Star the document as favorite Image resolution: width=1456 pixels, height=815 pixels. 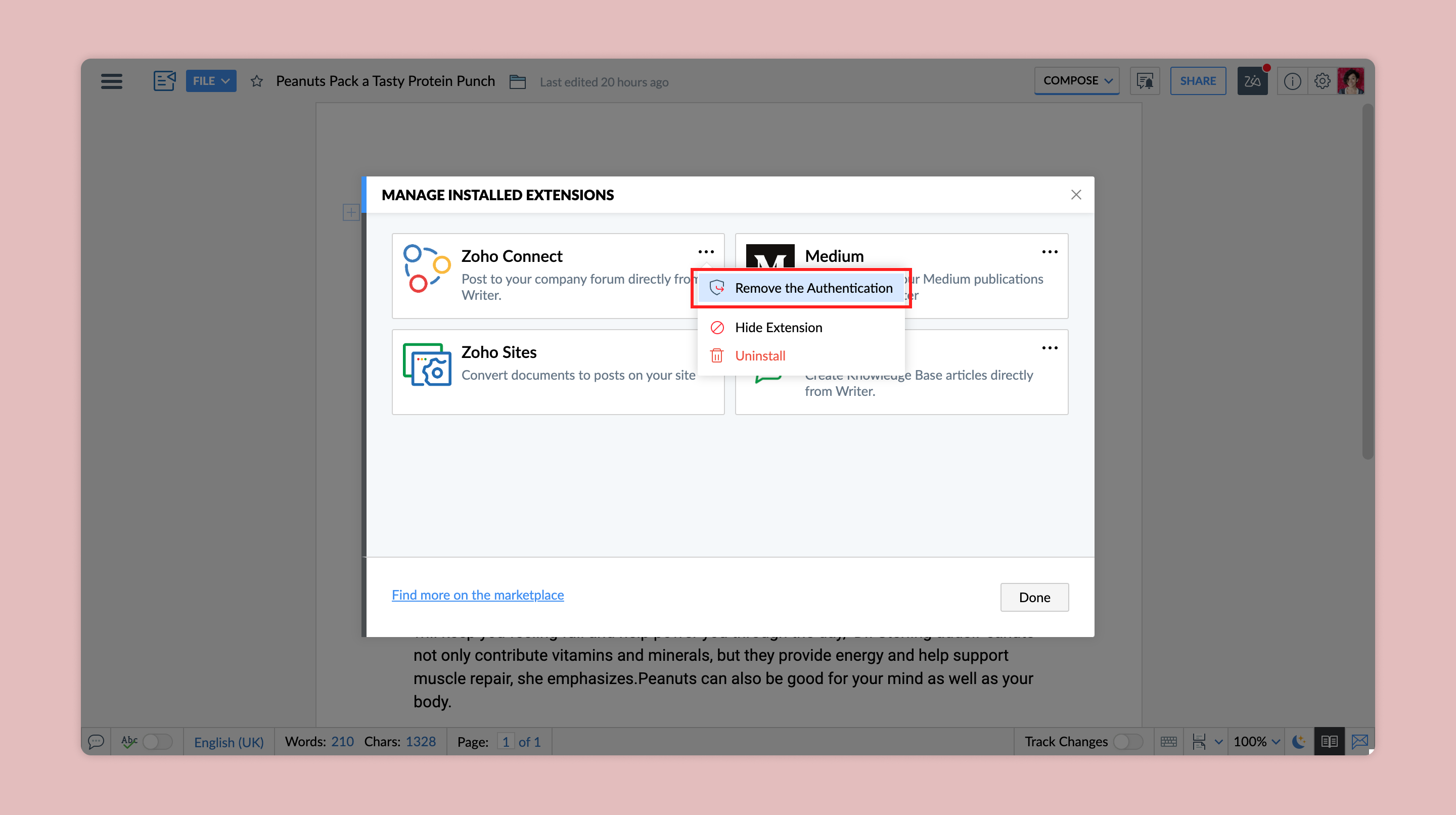tap(257, 81)
